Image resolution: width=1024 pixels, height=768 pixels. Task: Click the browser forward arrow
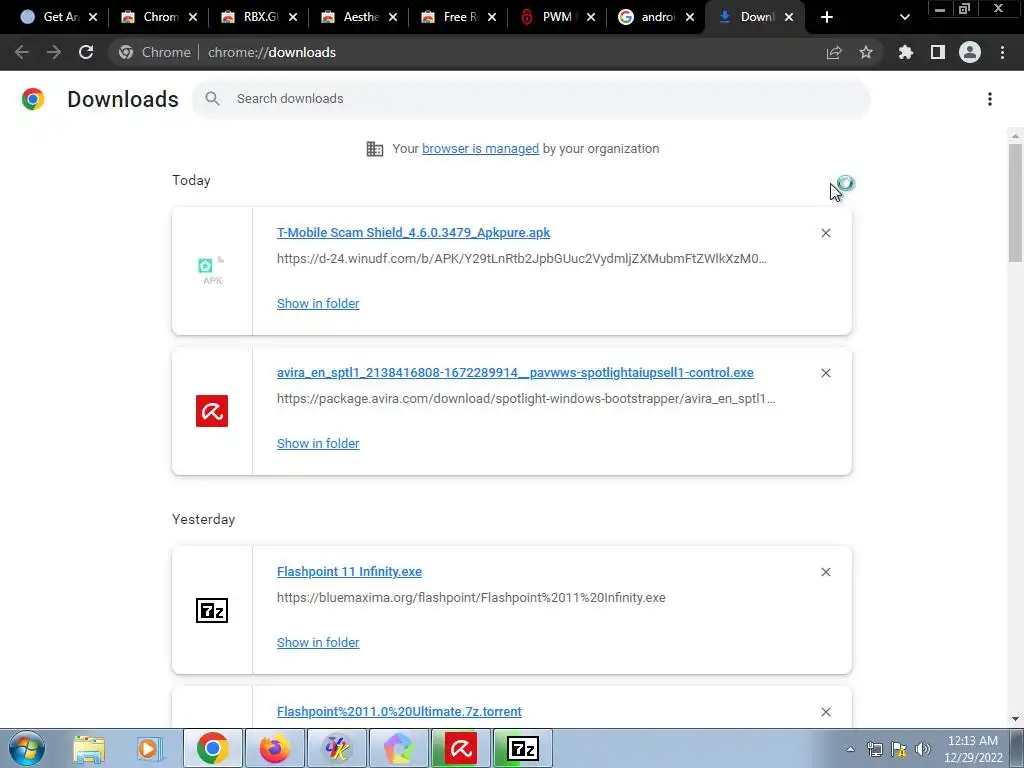[x=54, y=52]
